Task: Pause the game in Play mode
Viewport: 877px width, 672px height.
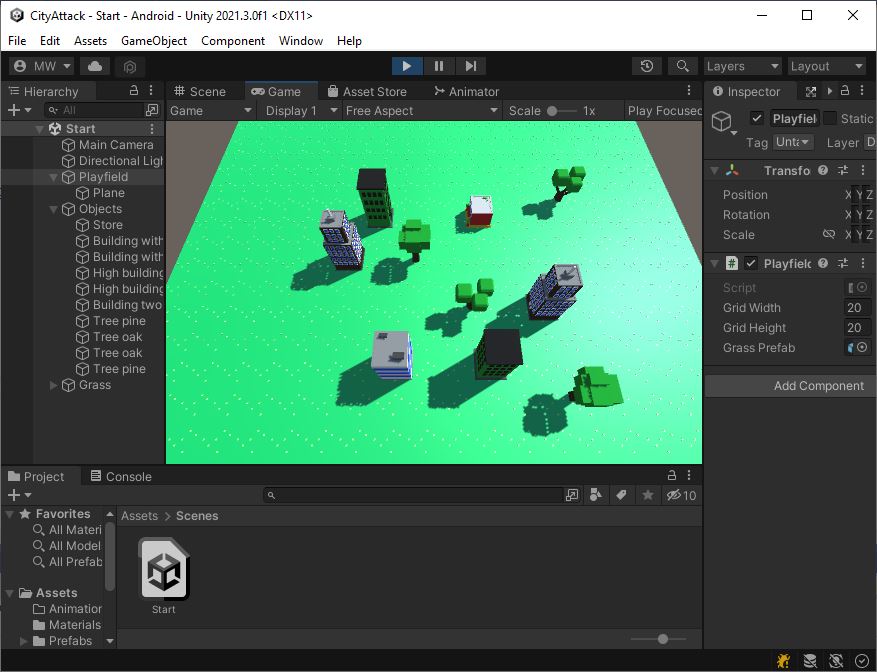Action: point(438,65)
